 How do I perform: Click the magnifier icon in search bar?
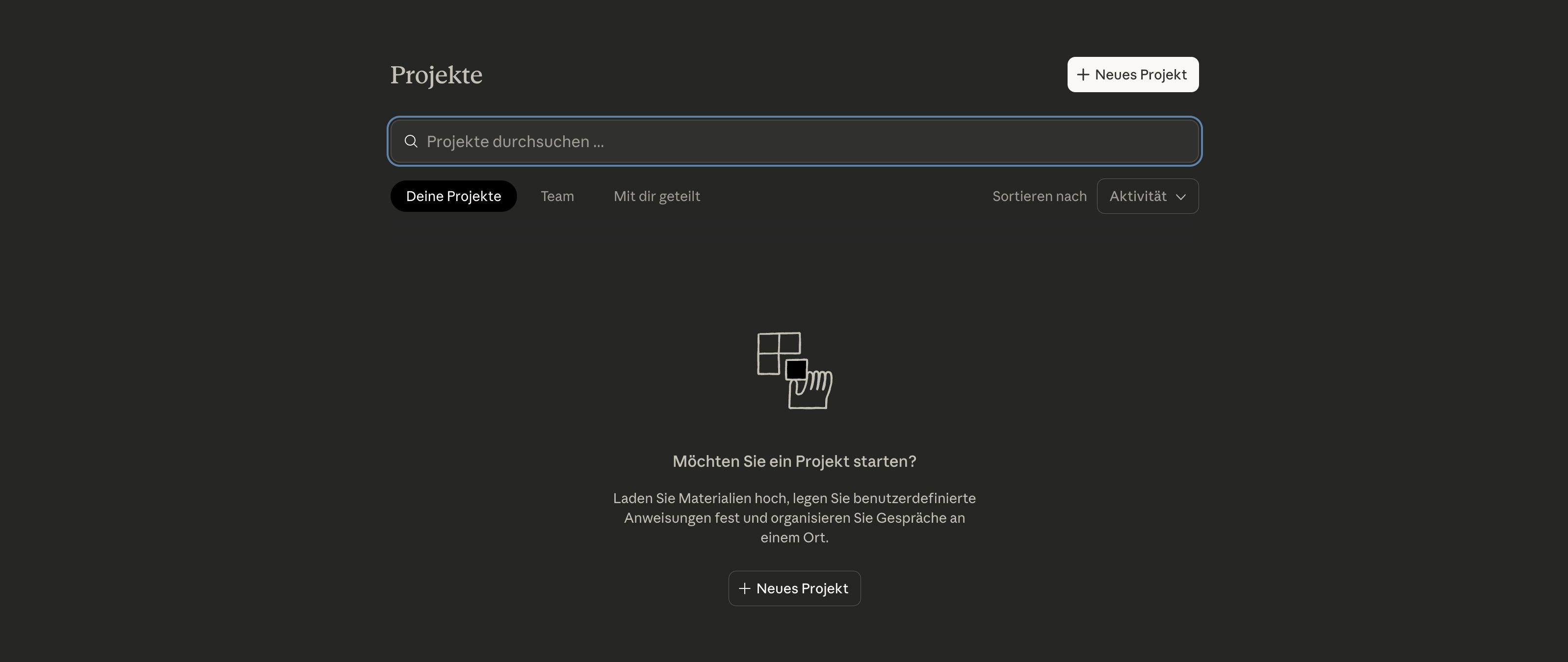coord(411,141)
